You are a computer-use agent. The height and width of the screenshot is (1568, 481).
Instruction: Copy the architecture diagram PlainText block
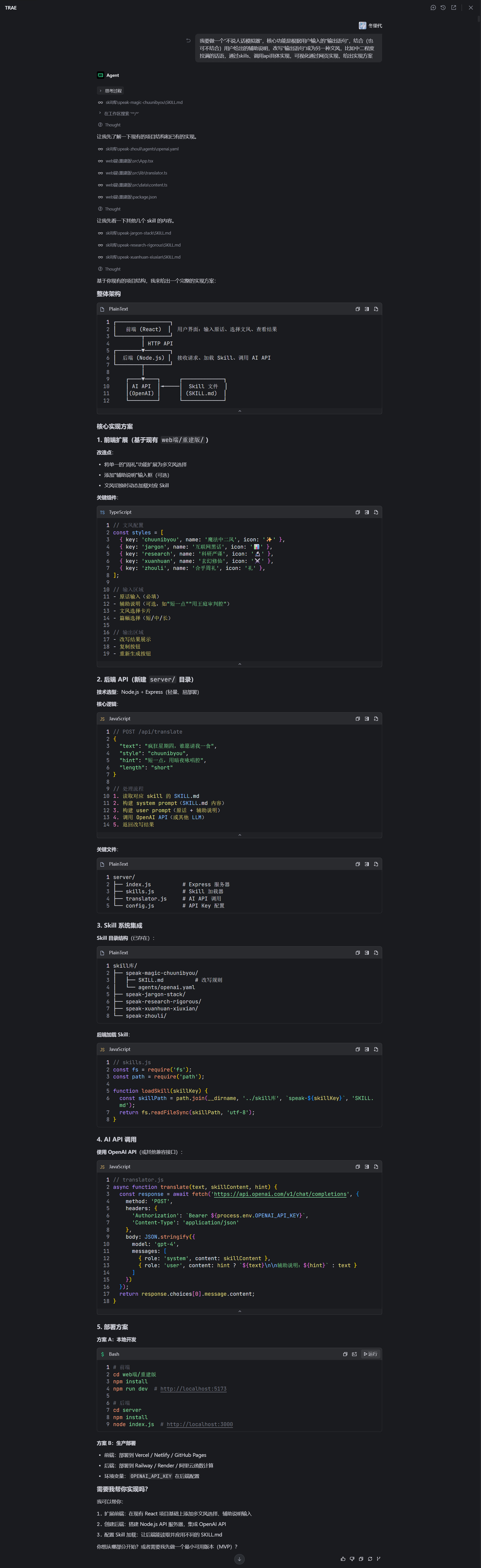tap(357, 309)
